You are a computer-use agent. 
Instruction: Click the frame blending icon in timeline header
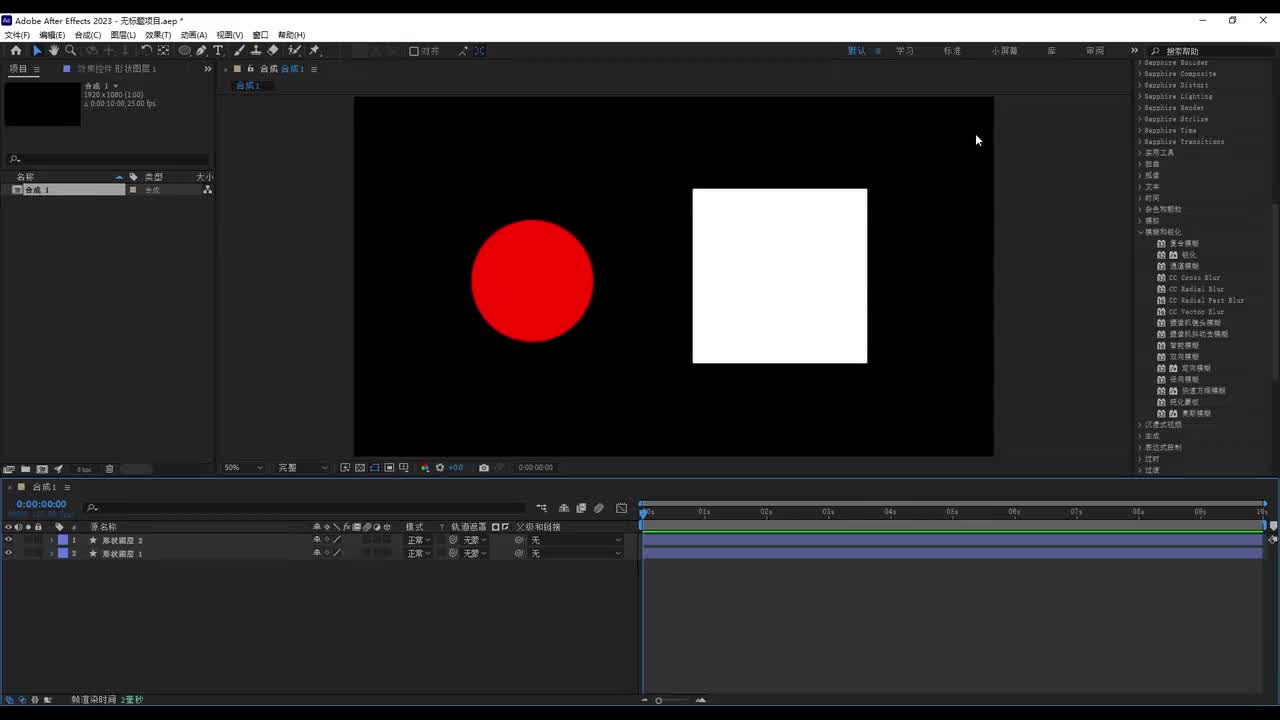[x=581, y=508]
